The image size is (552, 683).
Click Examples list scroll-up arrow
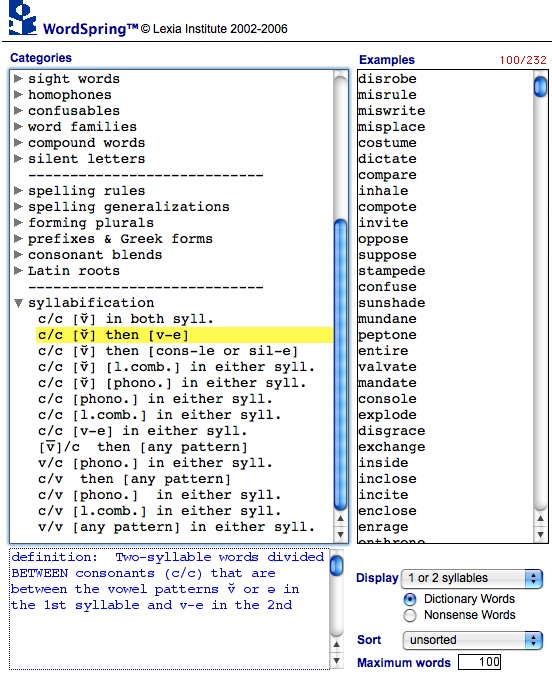[540, 518]
